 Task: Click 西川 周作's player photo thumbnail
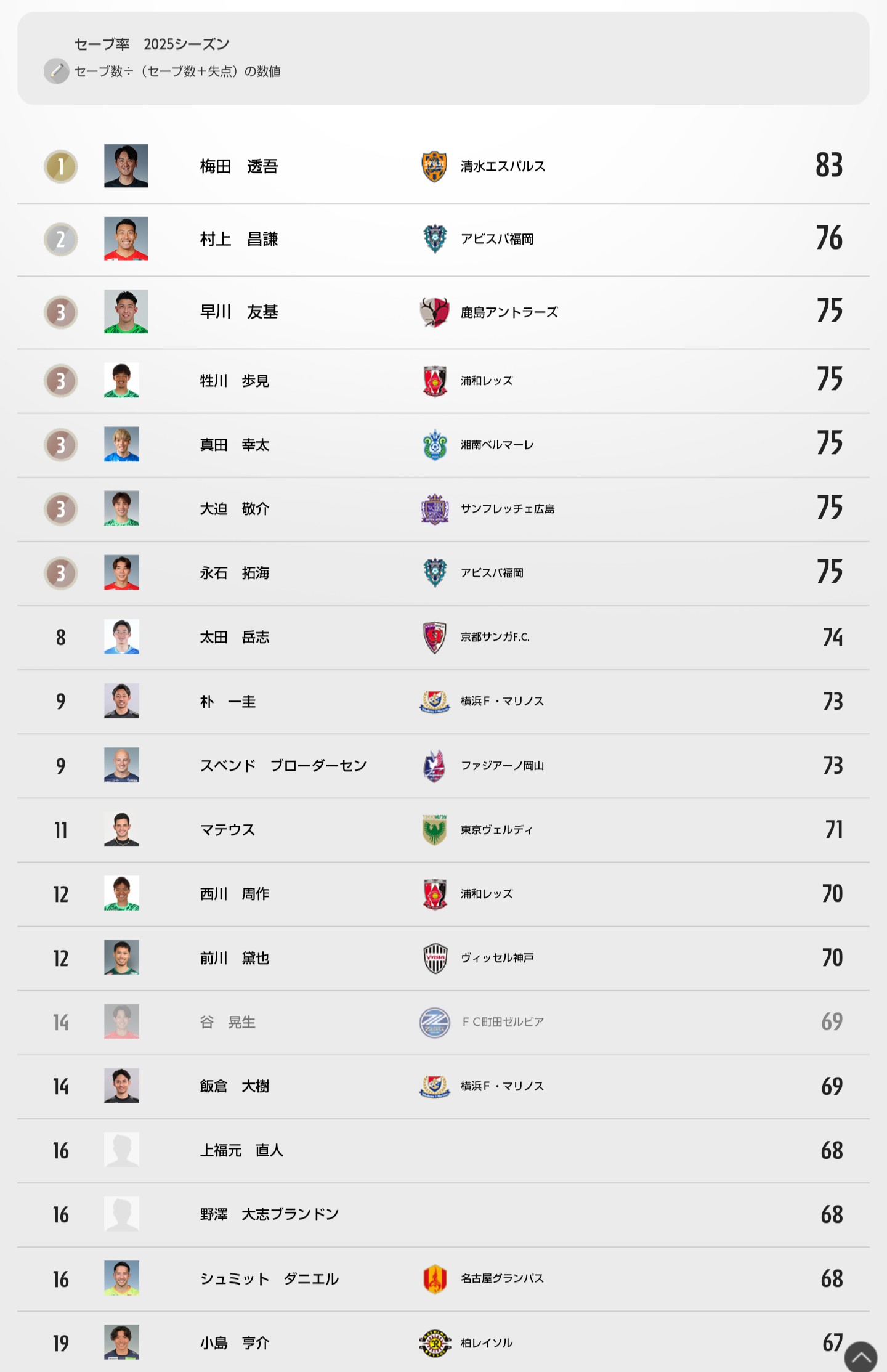coord(121,893)
